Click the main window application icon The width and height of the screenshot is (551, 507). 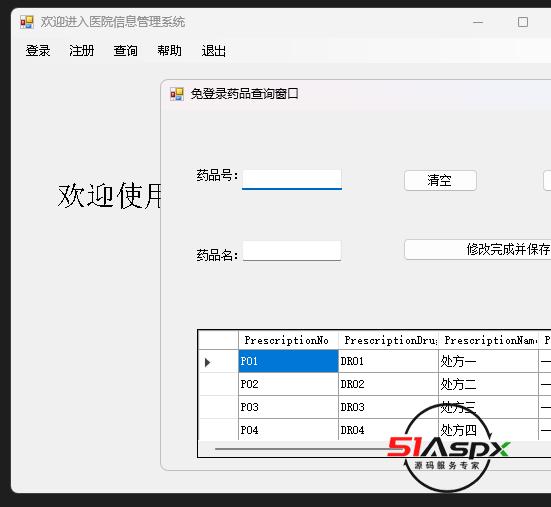coord(27,22)
